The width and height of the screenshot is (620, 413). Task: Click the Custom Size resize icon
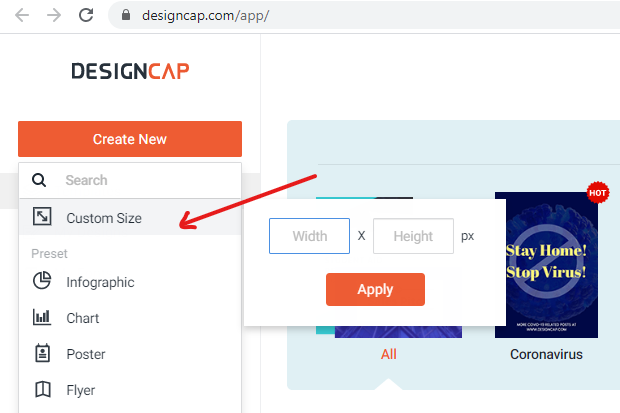[42, 217]
